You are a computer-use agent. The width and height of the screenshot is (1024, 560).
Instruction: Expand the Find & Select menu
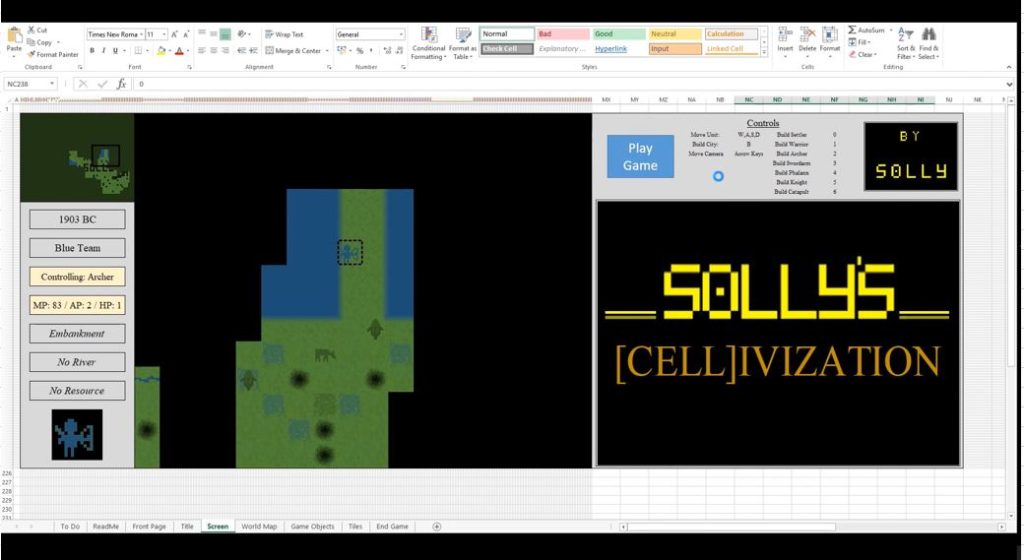point(929,43)
